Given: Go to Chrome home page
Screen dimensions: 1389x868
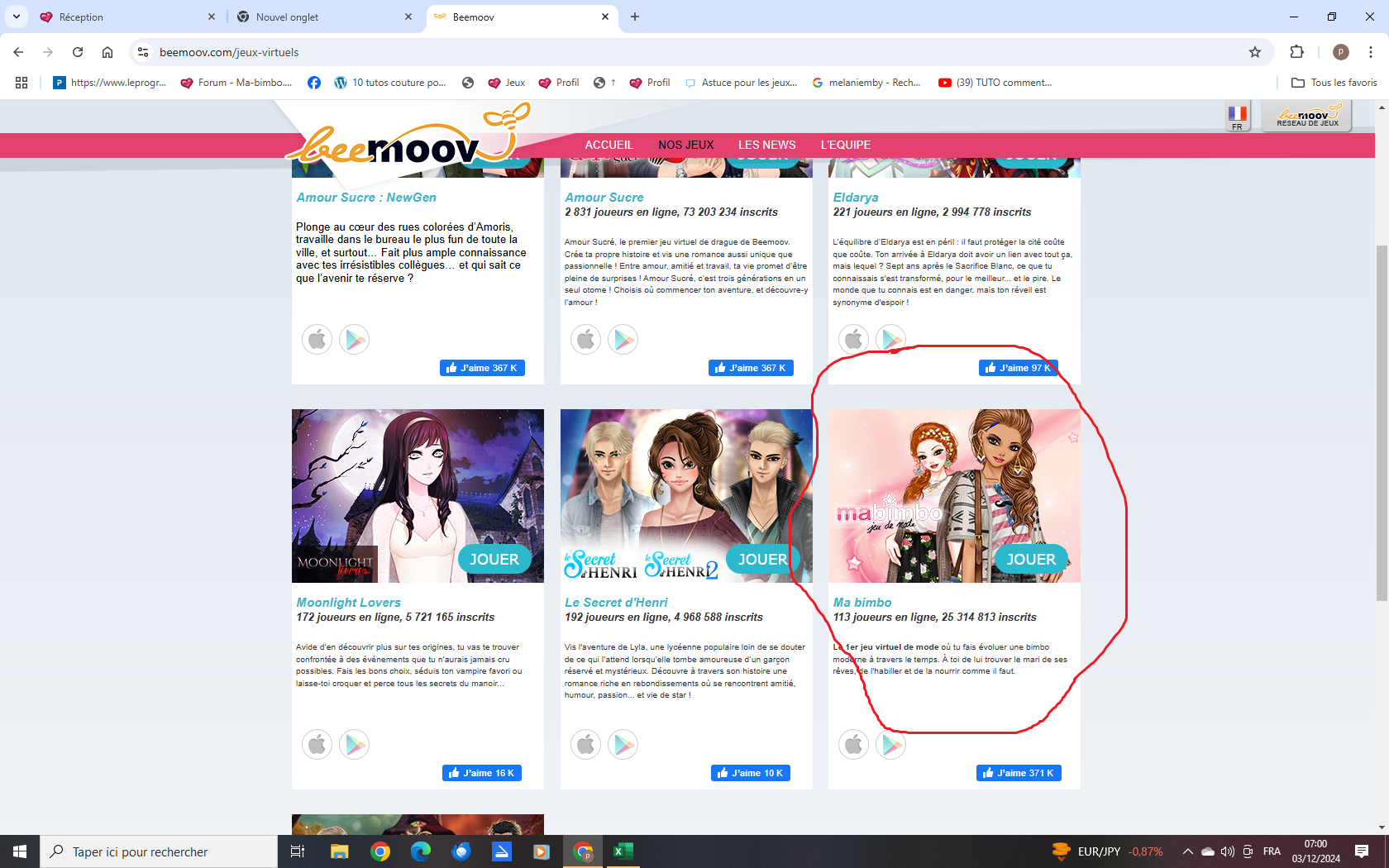Looking at the screenshot, I should [x=107, y=52].
